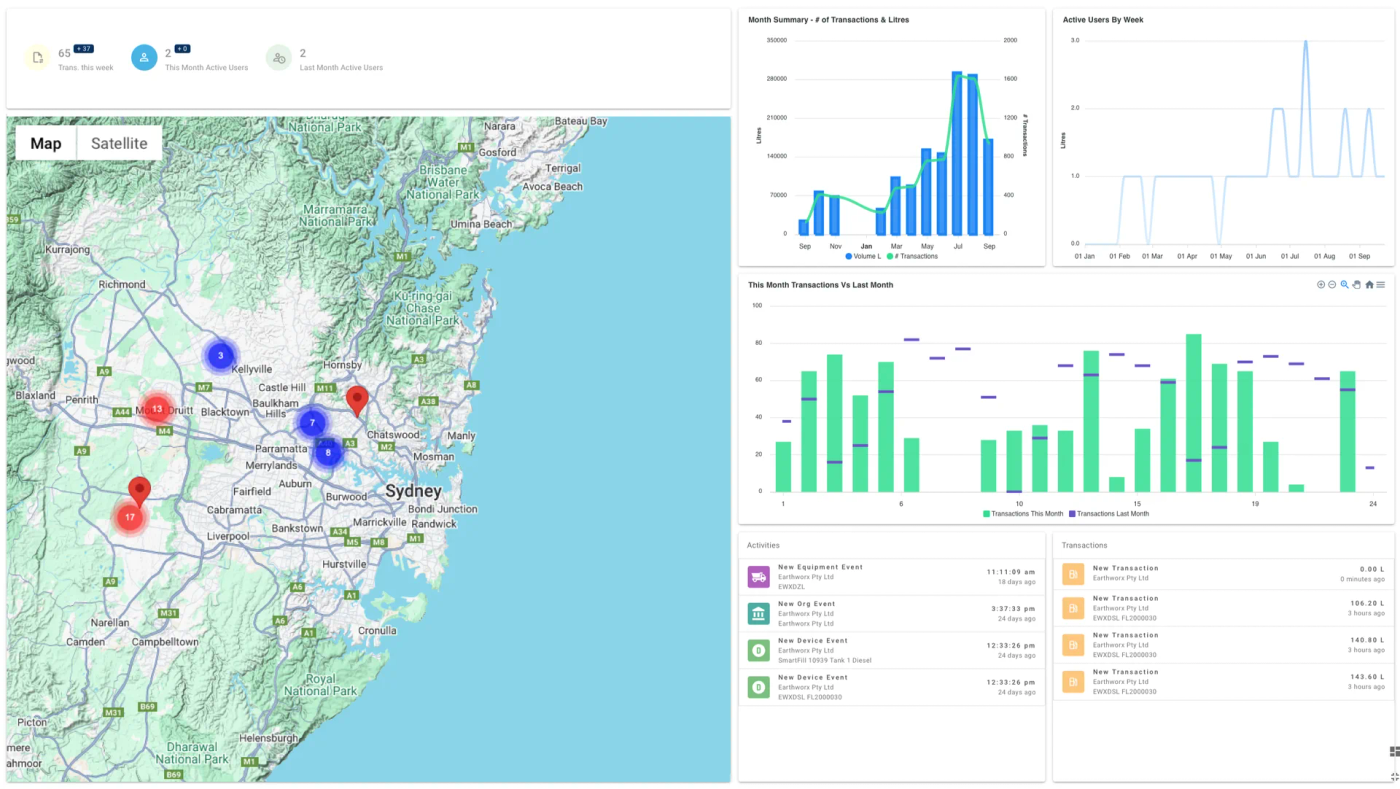Toggle the Transactions Last Month legend
The width and height of the screenshot is (1400, 789).
[x=1109, y=514]
